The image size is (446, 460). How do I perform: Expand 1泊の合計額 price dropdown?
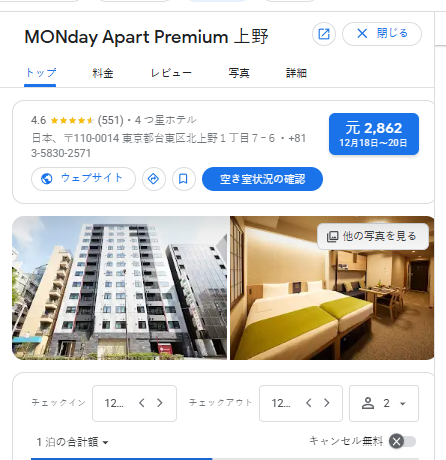[72, 442]
